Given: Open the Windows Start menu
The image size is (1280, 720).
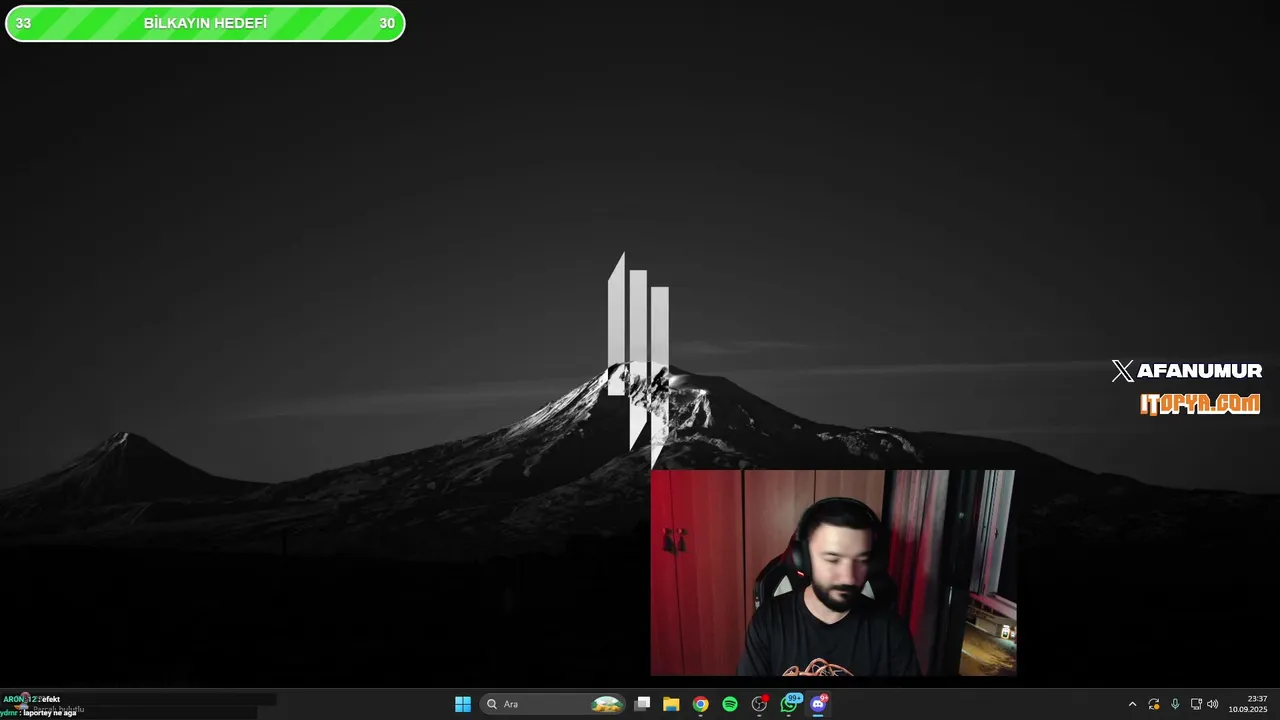Looking at the screenshot, I should tap(463, 704).
